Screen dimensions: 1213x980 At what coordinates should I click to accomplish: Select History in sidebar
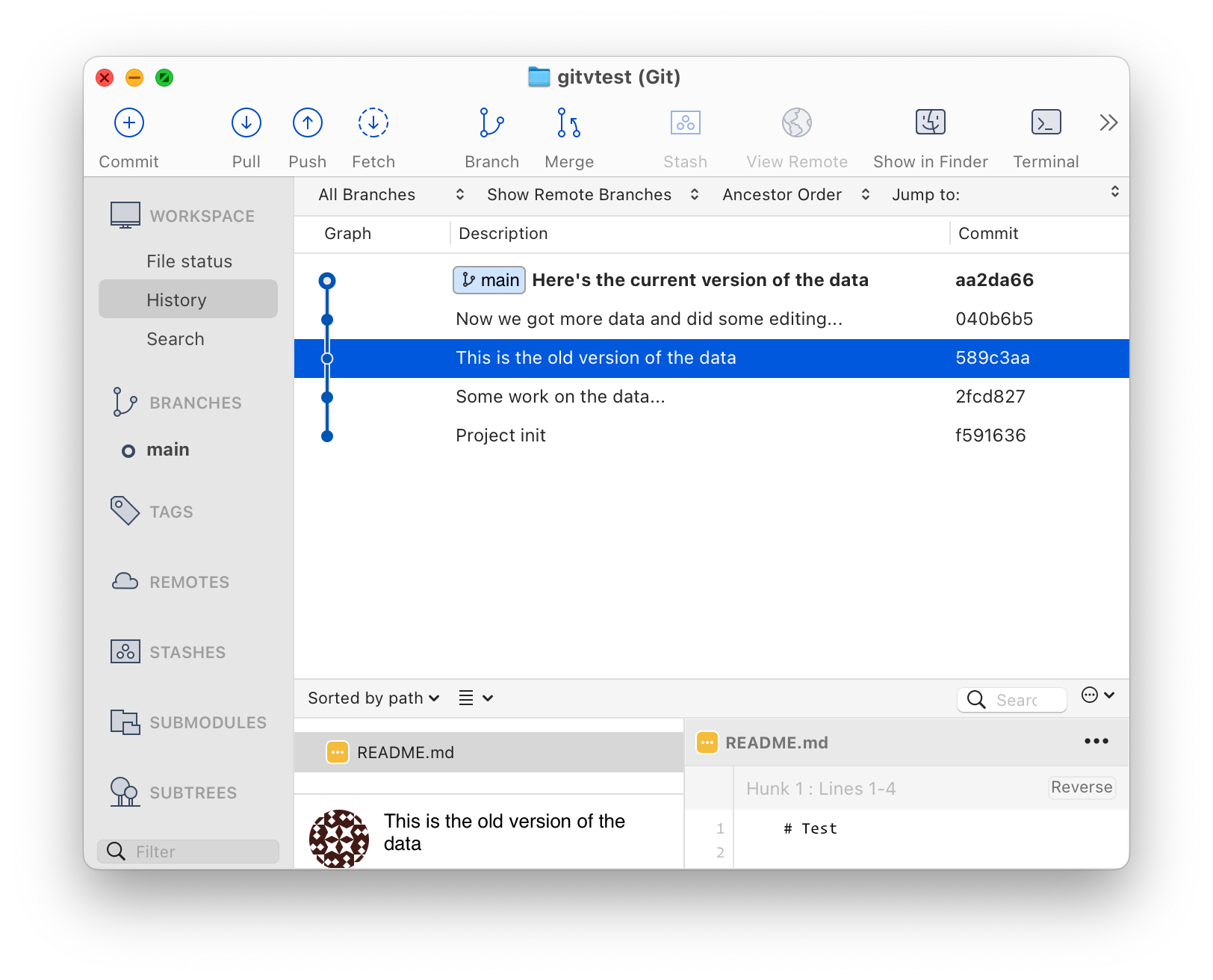point(188,300)
